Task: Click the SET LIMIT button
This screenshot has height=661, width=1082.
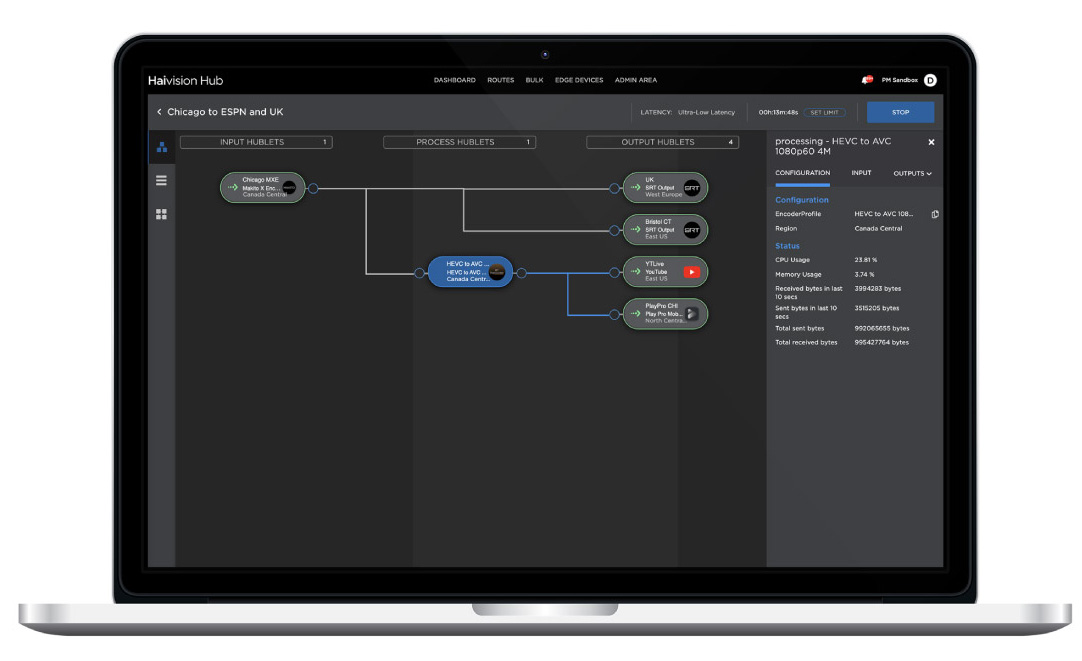Action: [x=825, y=112]
